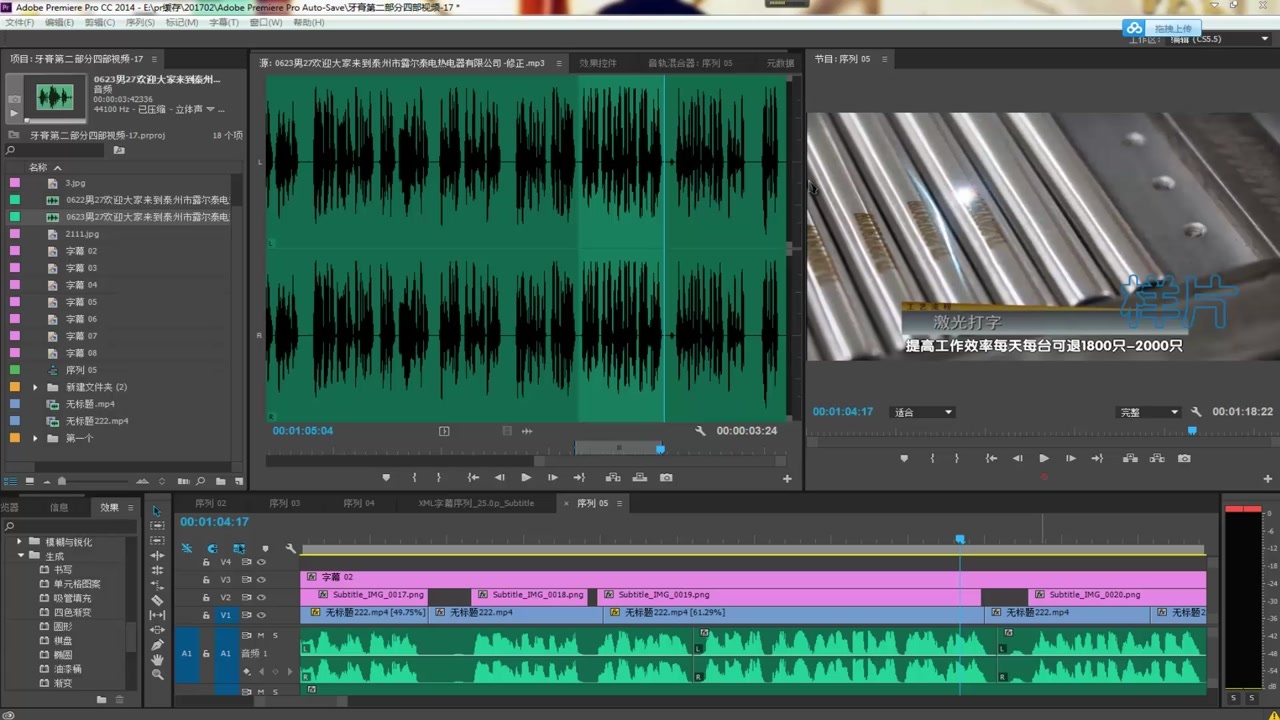Select the Rate Stretch tool
Image resolution: width=1280 pixels, height=720 pixels.
tap(157, 585)
